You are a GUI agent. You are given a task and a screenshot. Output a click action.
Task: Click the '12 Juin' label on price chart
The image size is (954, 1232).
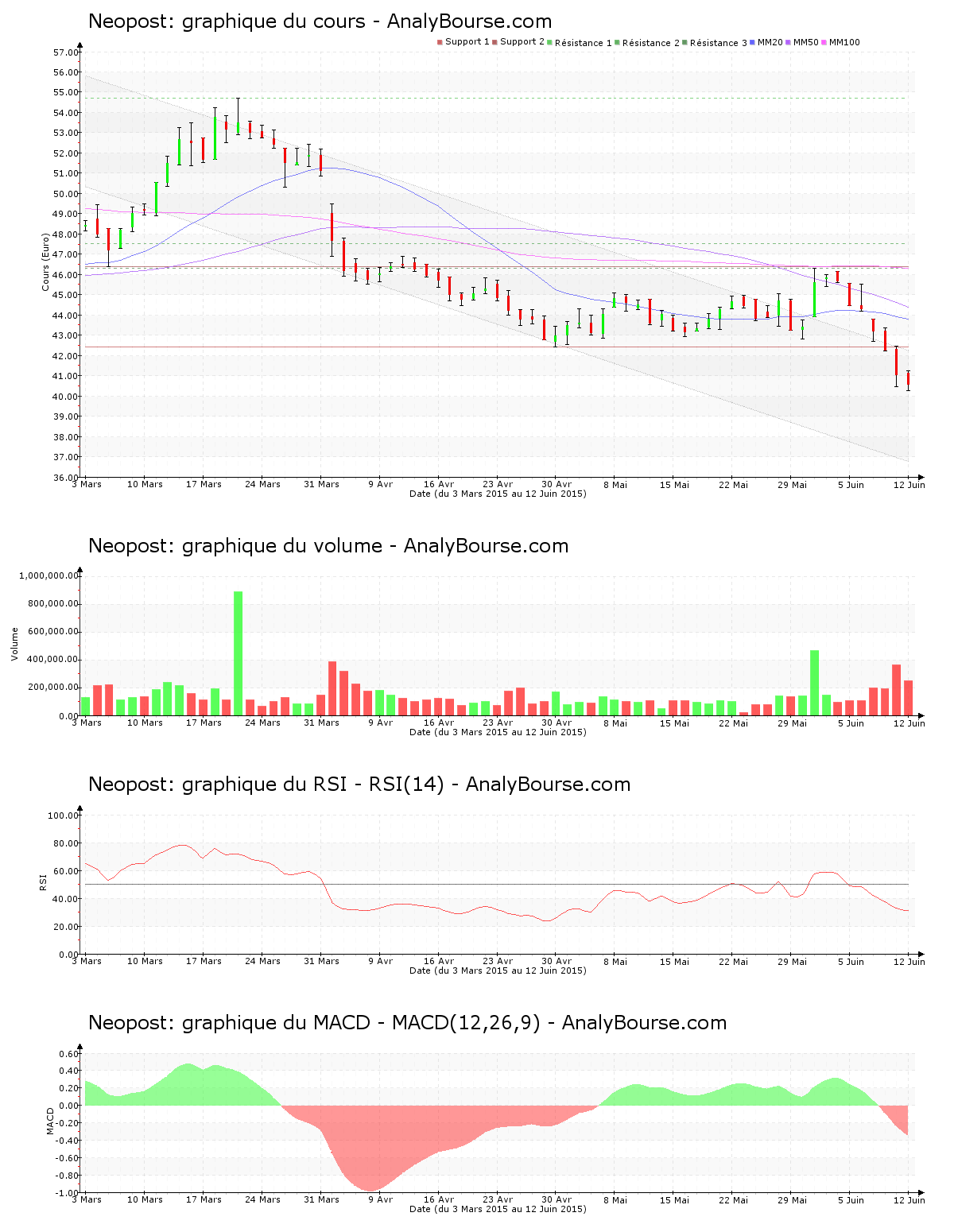pyautogui.click(x=909, y=485)
